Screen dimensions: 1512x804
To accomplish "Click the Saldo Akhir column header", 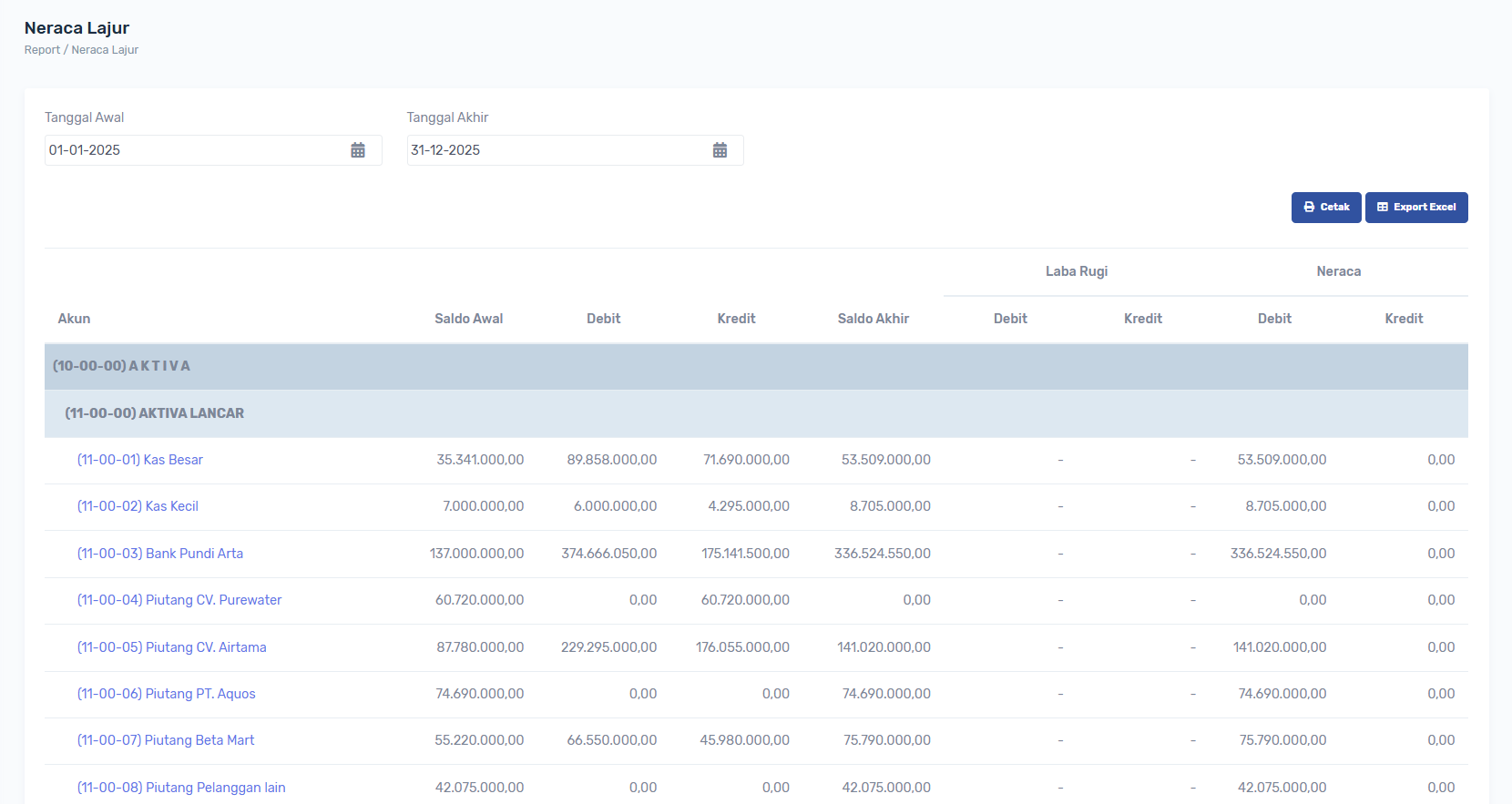I will pos(873,319).
